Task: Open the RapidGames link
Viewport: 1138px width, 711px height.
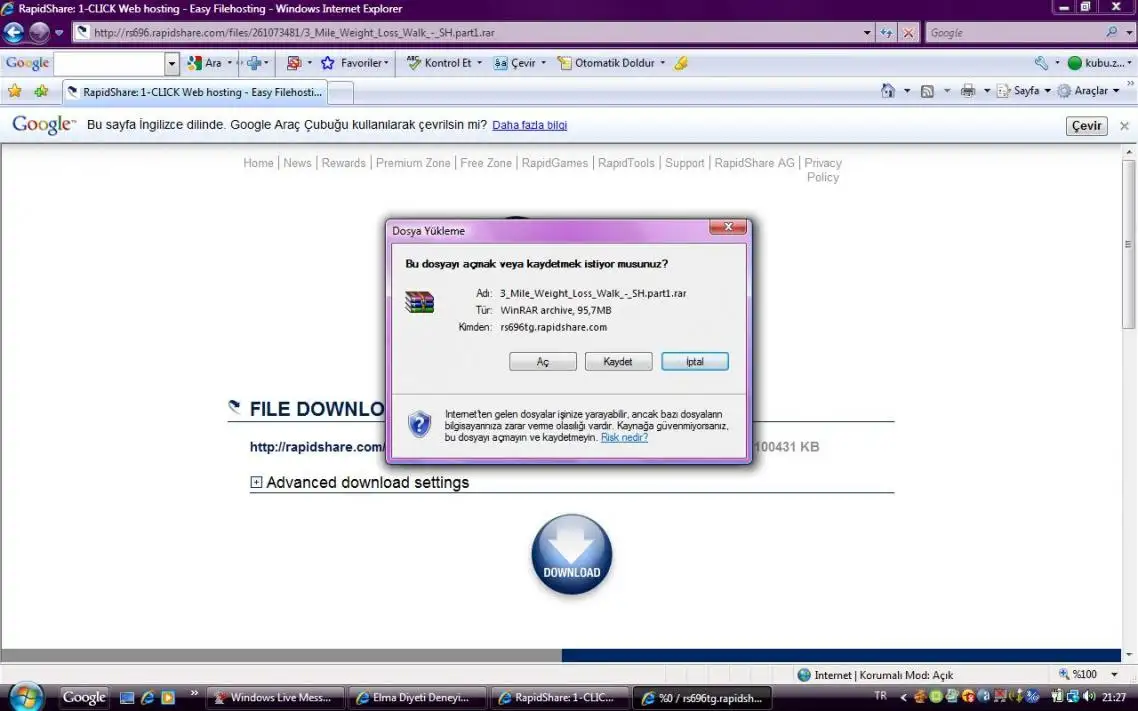Action: [x=554, y=163]
